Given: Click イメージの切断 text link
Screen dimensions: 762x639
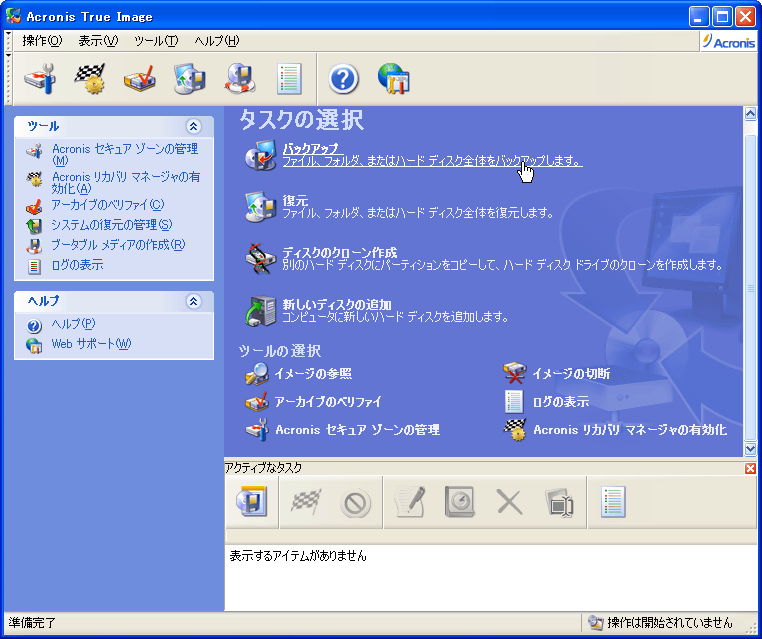Looking at the screenshot, I should click(x=571, y=374).
